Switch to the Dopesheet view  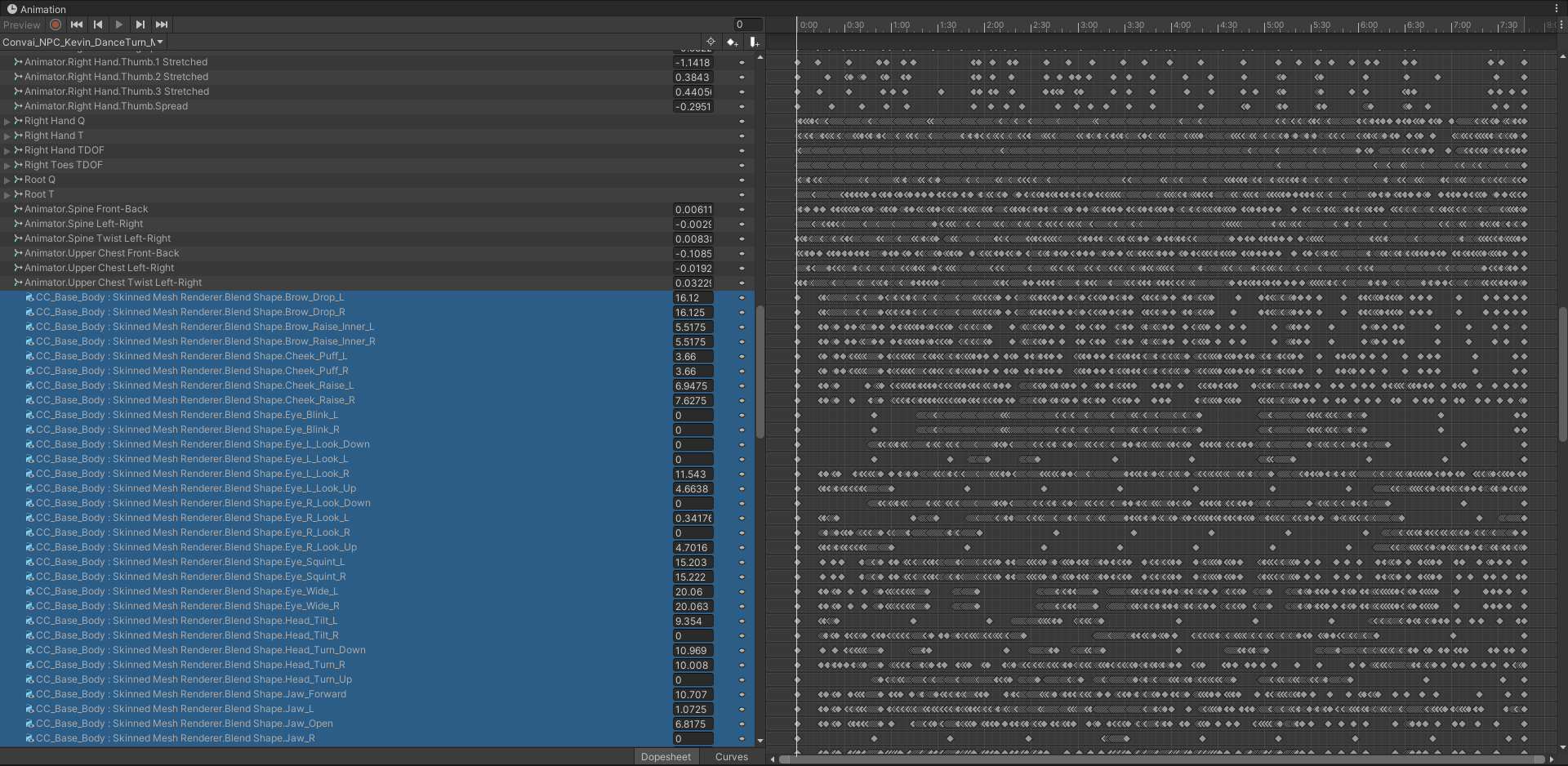(666, 757)
